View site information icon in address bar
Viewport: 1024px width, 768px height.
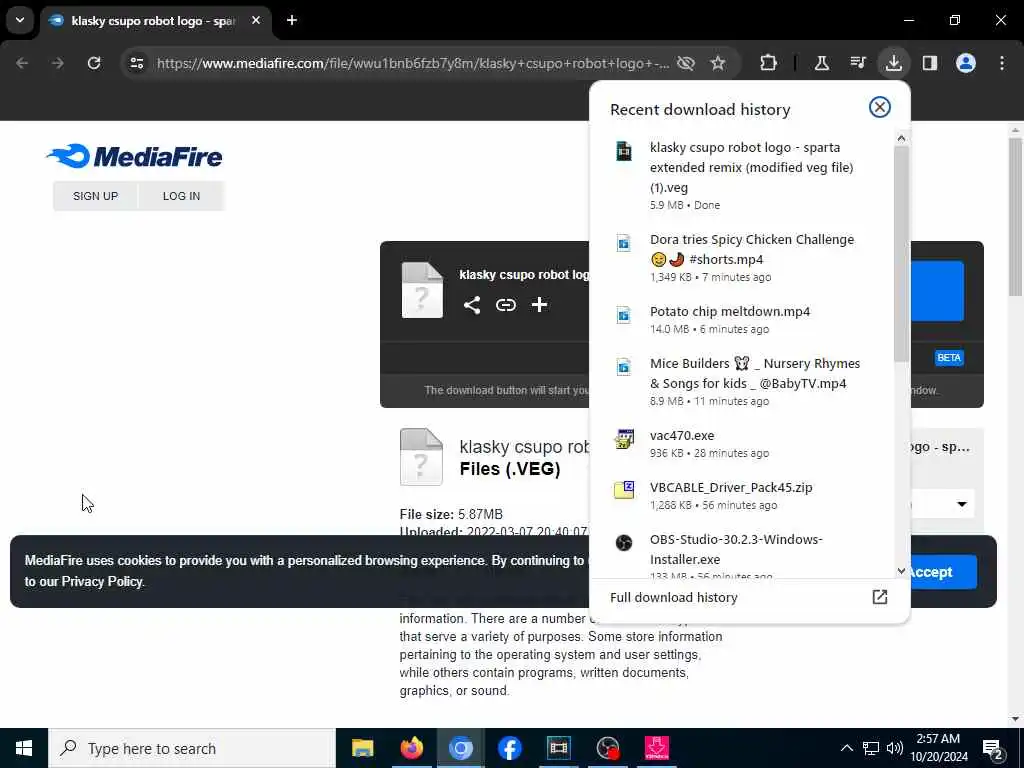coord(136,63)
